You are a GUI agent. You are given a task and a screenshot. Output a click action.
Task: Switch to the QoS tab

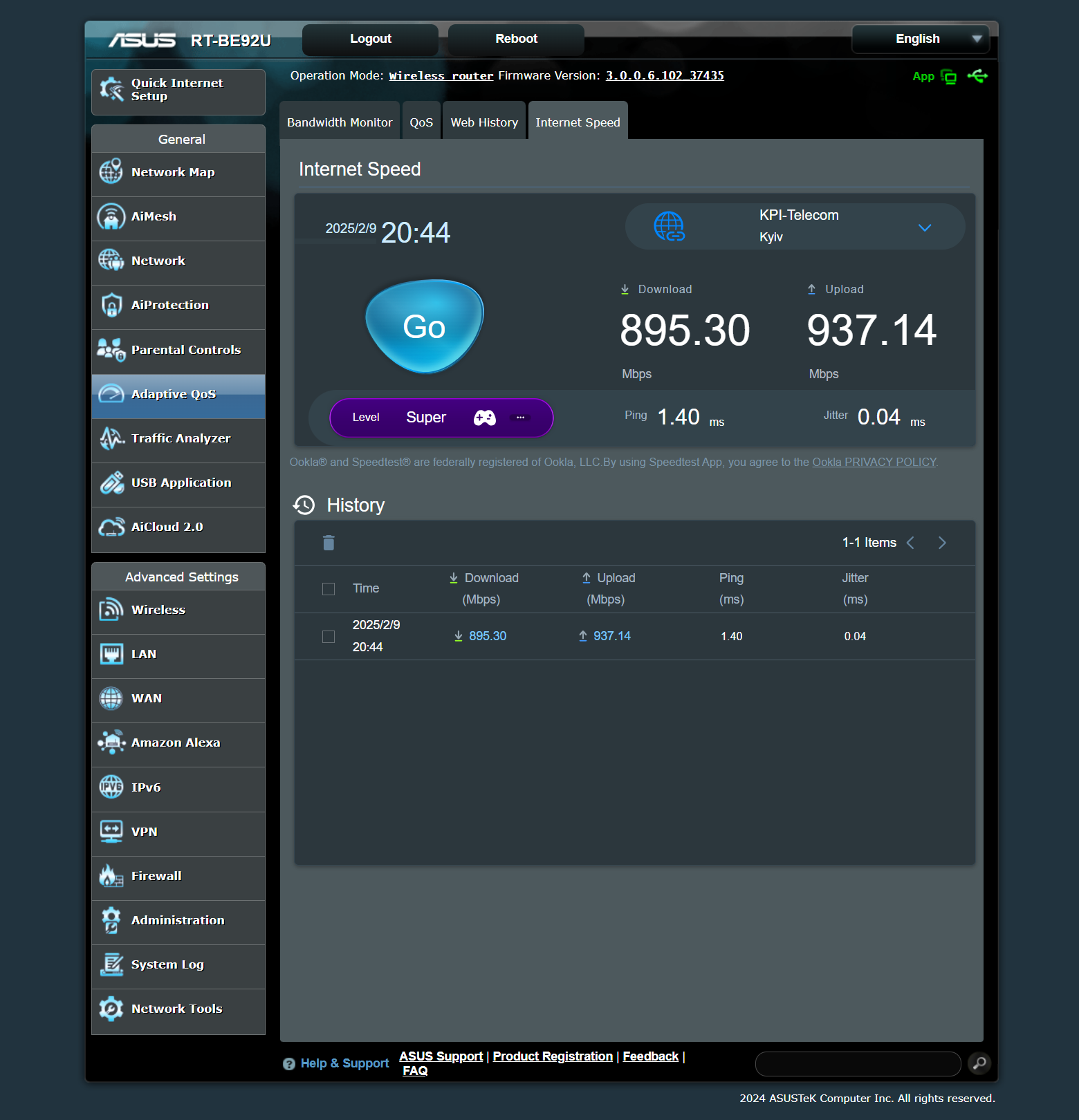[421, 121]
